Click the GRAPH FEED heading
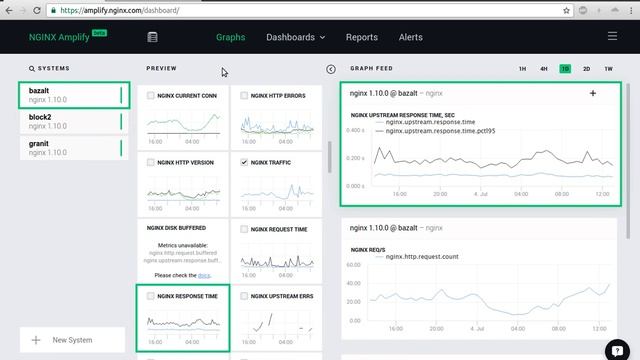 click(x=371, y=69)
